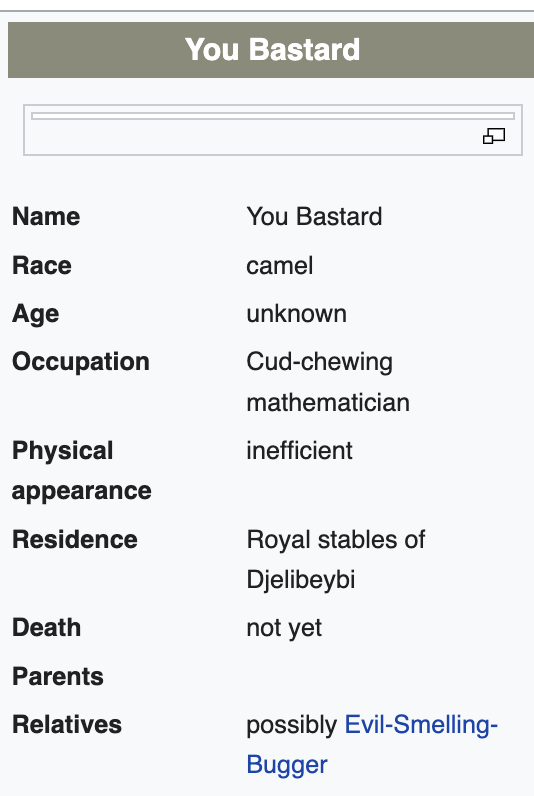Click Royal stables of Djelibeybi text
This screenshot has width=534, height=796.
click(x=336, y=560)
